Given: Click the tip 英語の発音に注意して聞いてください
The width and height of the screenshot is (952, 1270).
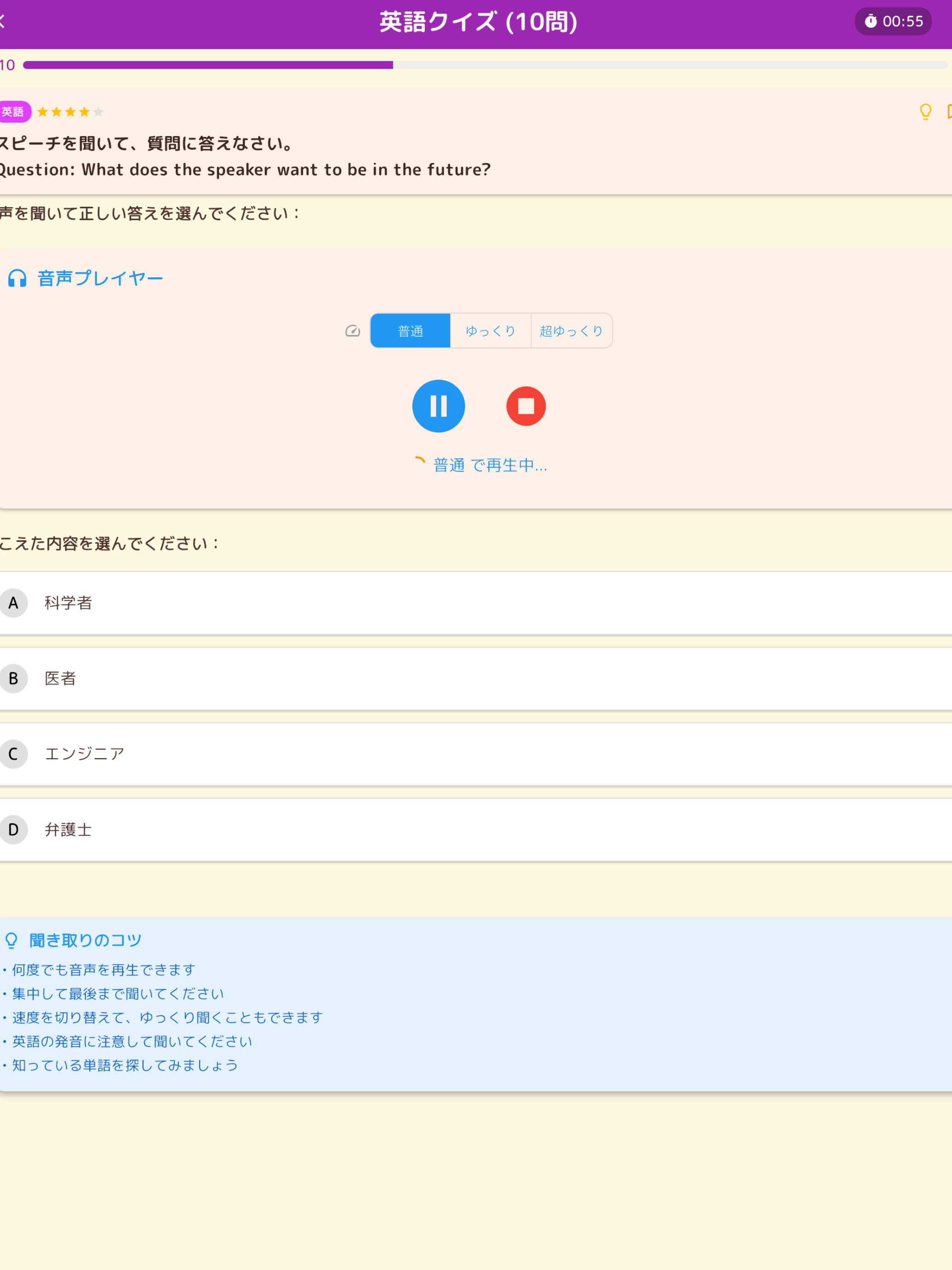Looking at the screenshot, I should click(x=132, y=1042).
